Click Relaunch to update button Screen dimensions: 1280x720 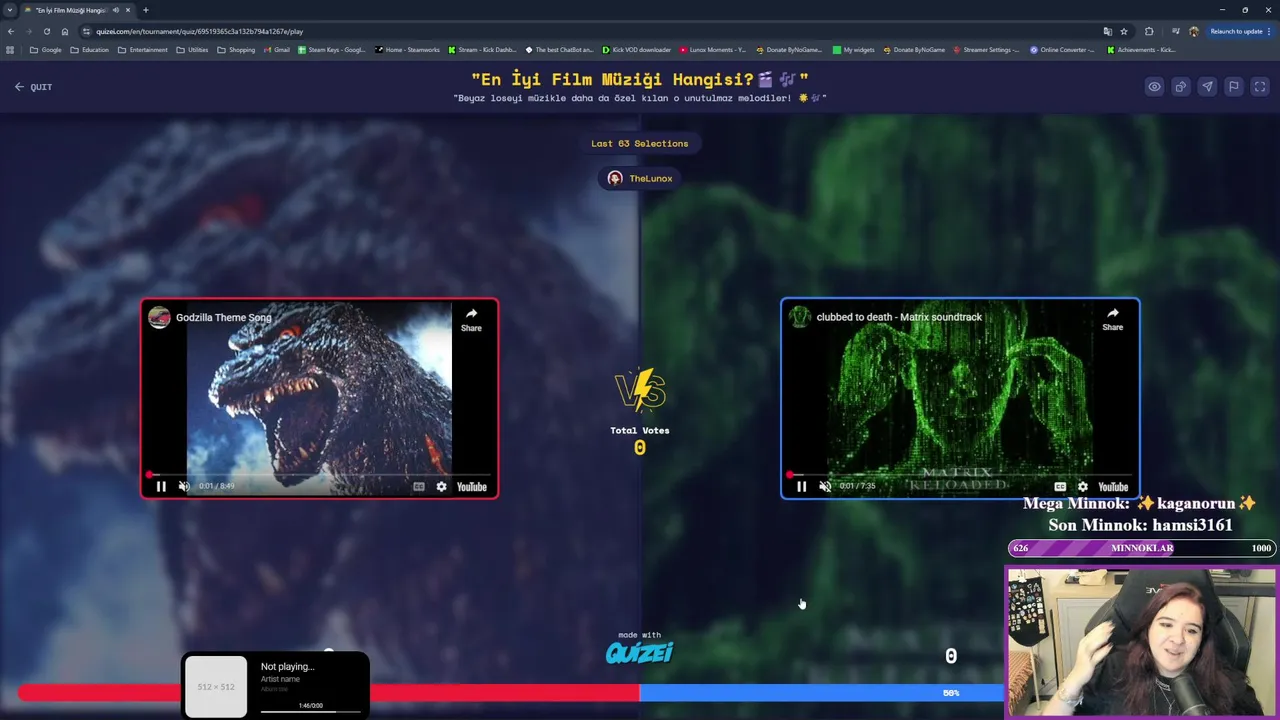[1241, 31]
